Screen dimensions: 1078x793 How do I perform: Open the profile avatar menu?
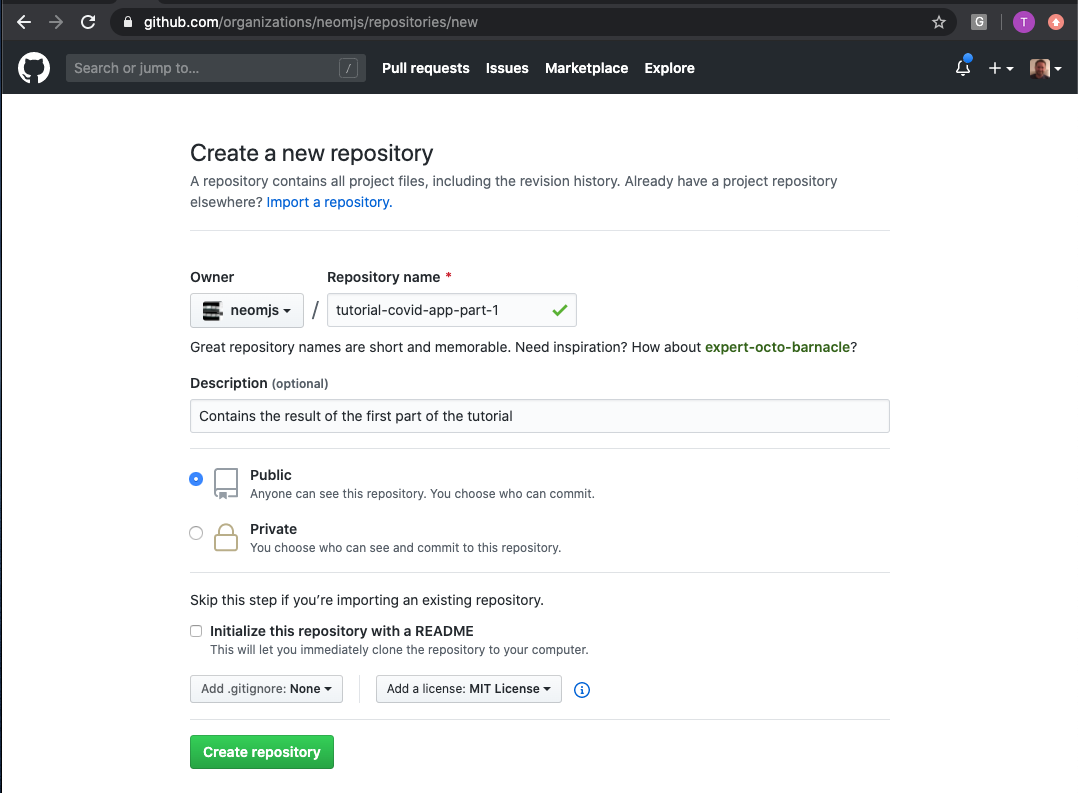point(1040,68)
